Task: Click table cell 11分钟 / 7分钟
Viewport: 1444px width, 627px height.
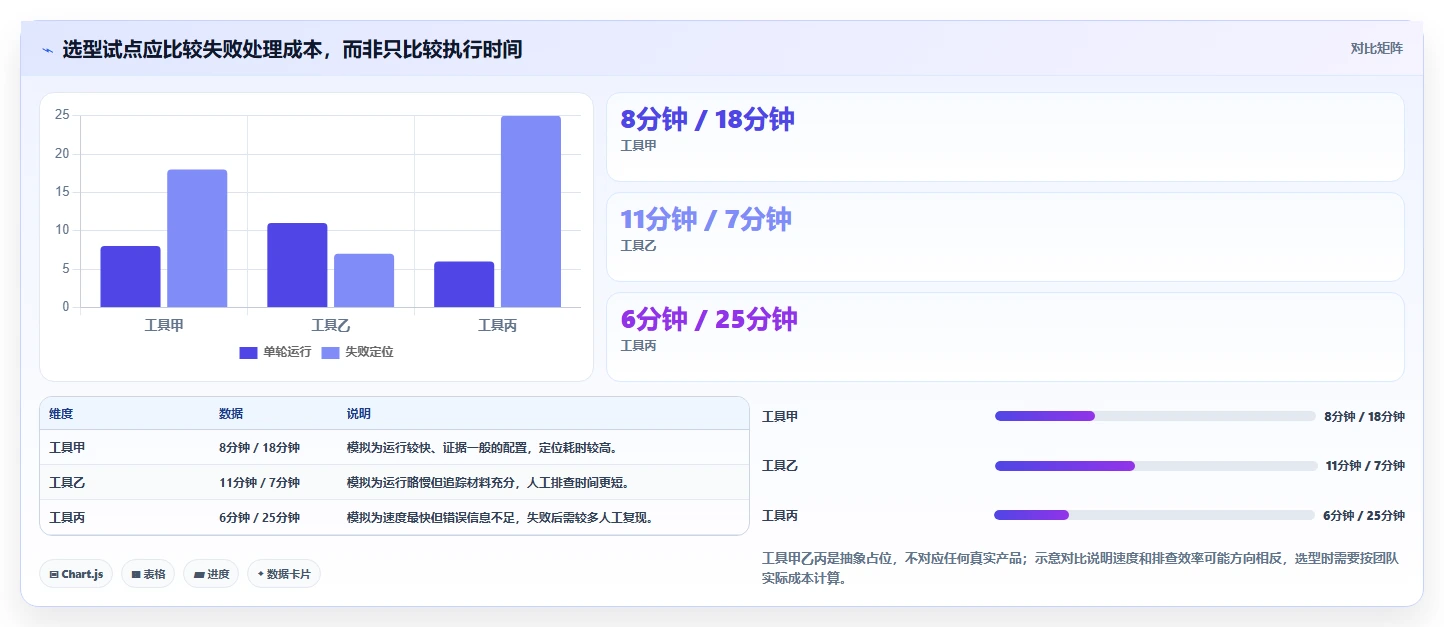Action: [x=259, y=483]
